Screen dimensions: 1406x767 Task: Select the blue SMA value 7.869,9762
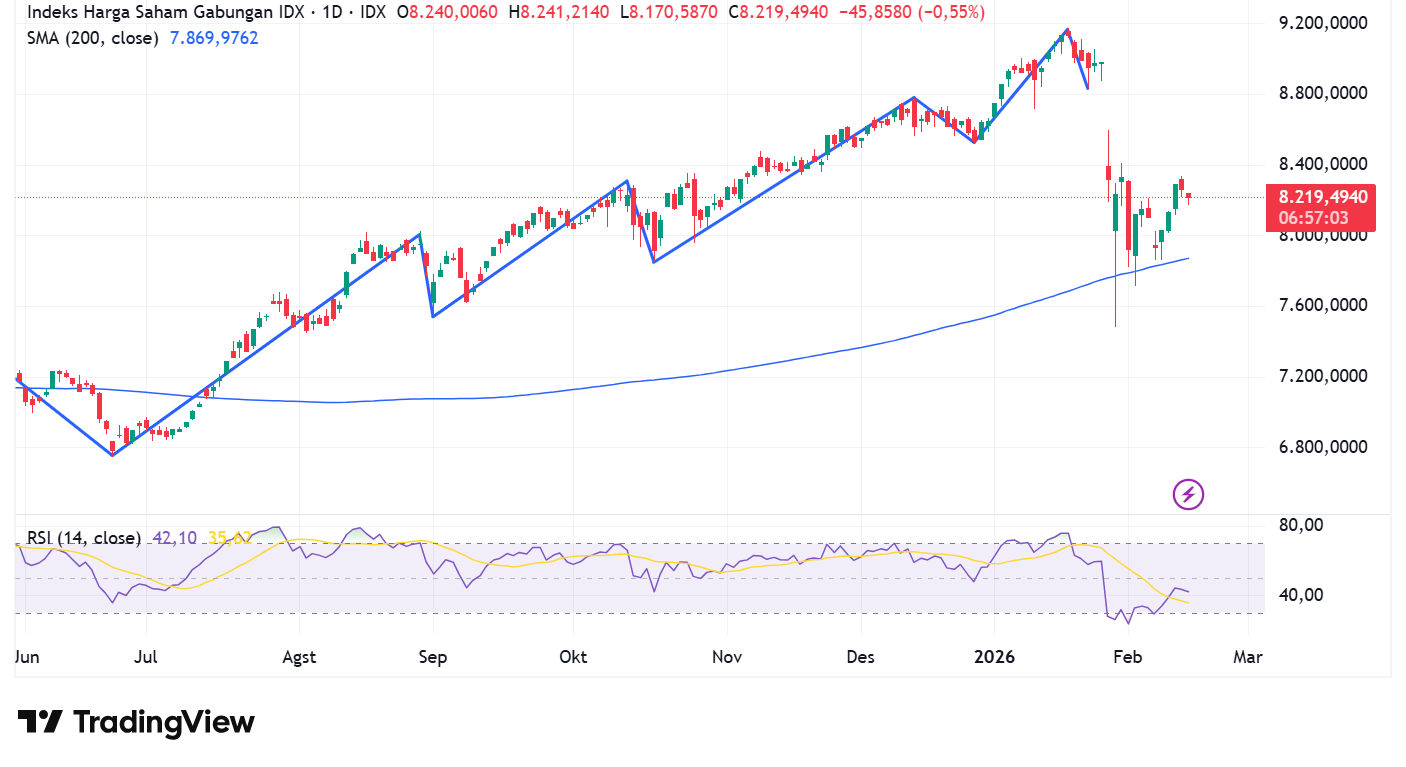coord(213,38)
